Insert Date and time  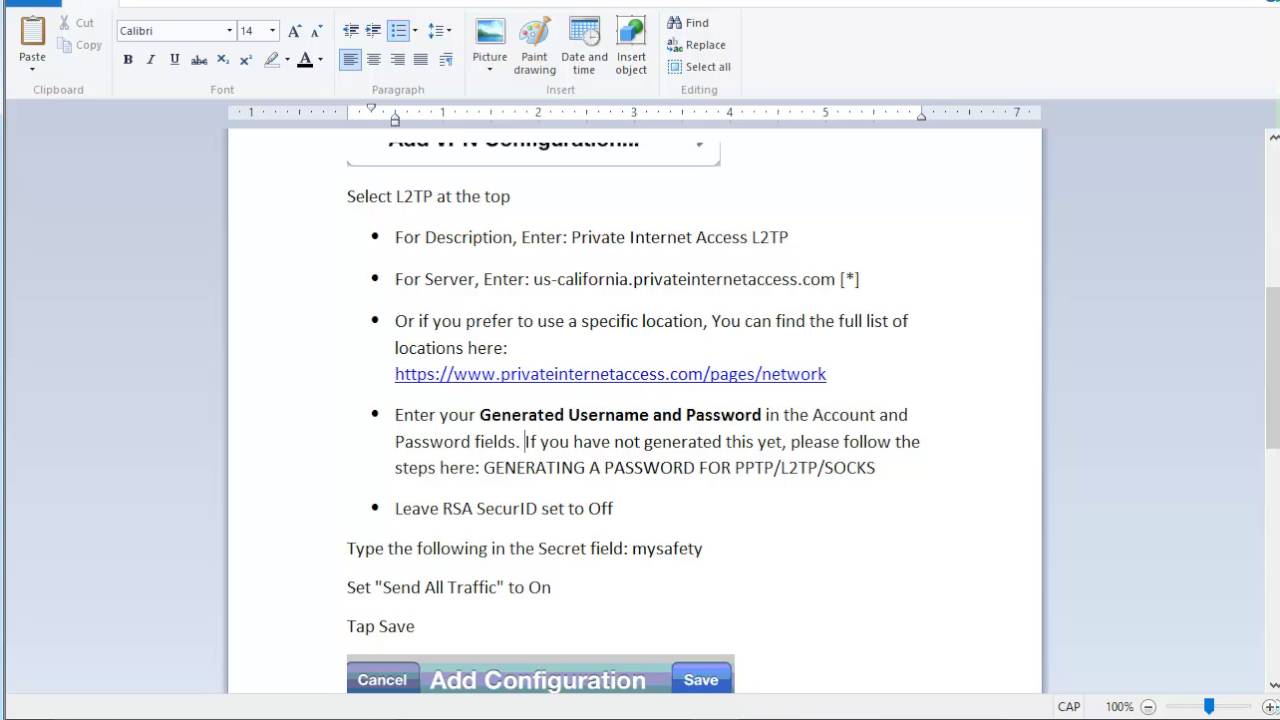click(x=584, y=46)
